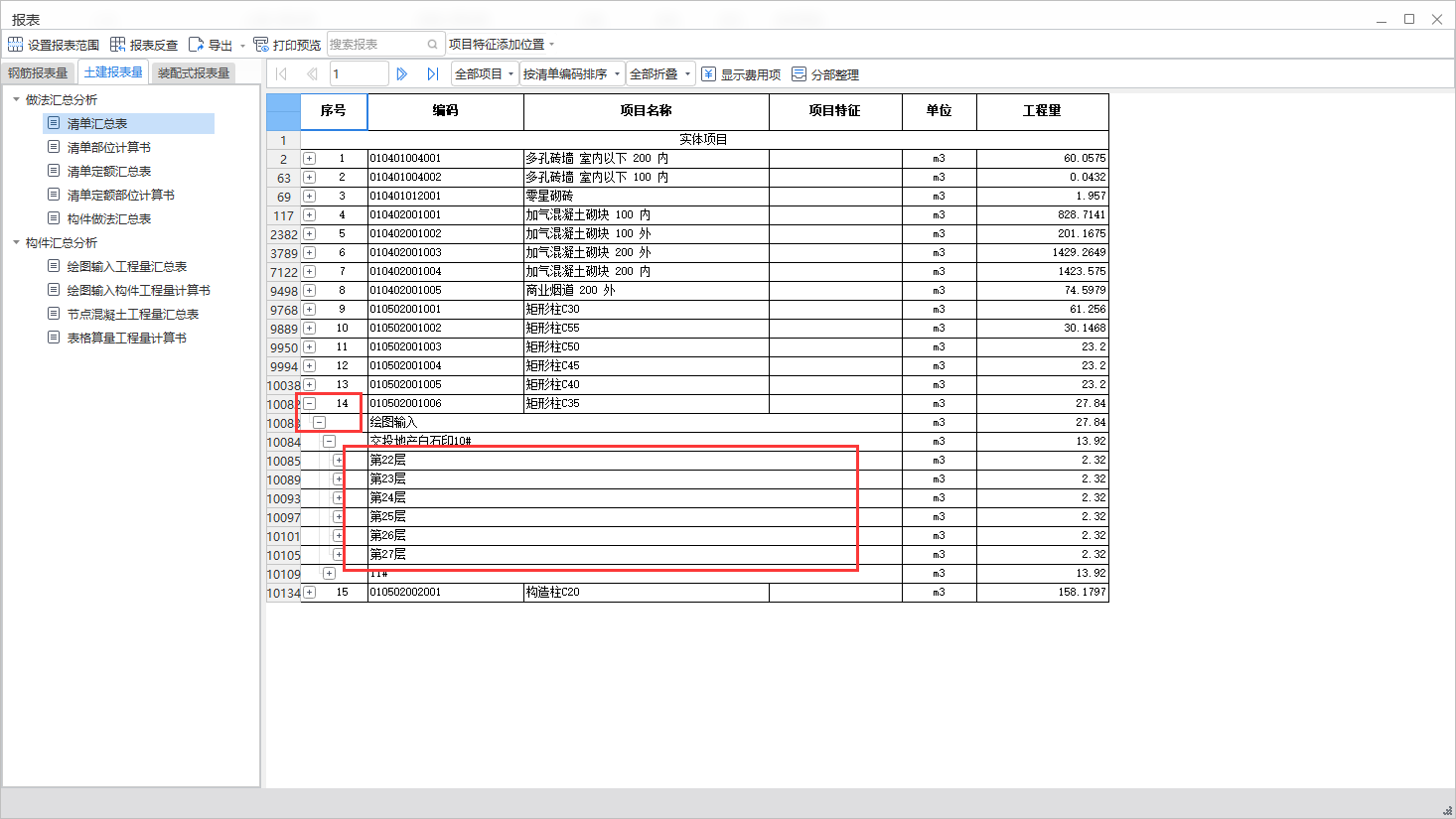Open 清单定额汇总表 report
This screenshot has height=819, width=1456.
pos(108,171)
